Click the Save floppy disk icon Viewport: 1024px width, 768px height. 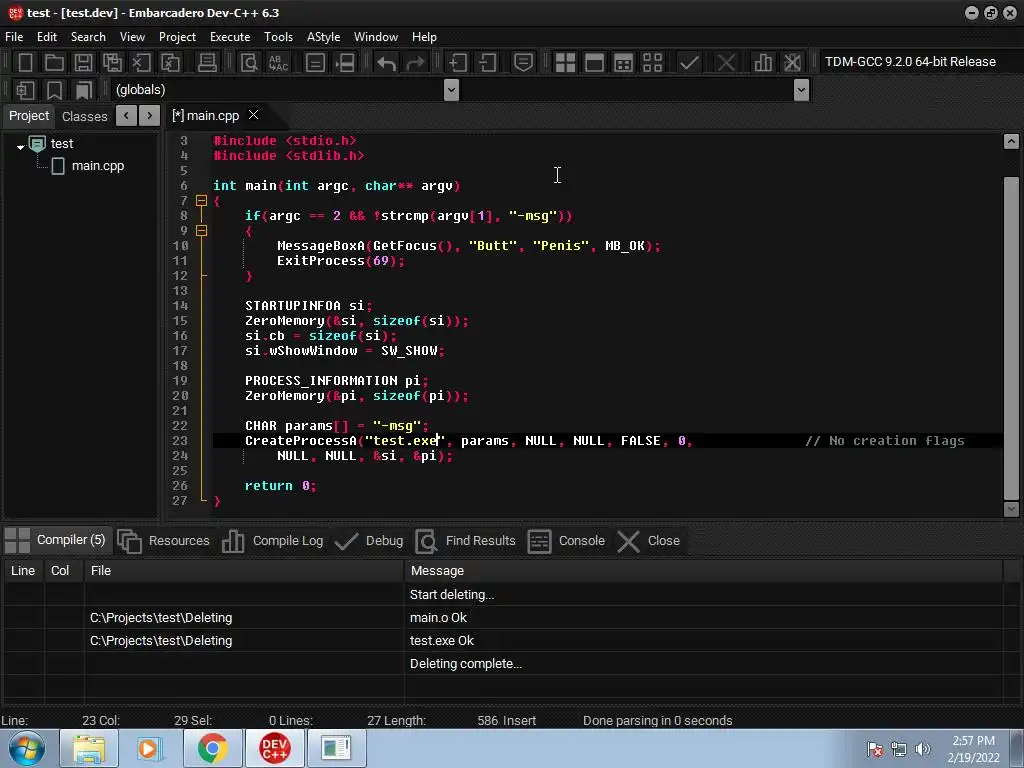[83, 63]
